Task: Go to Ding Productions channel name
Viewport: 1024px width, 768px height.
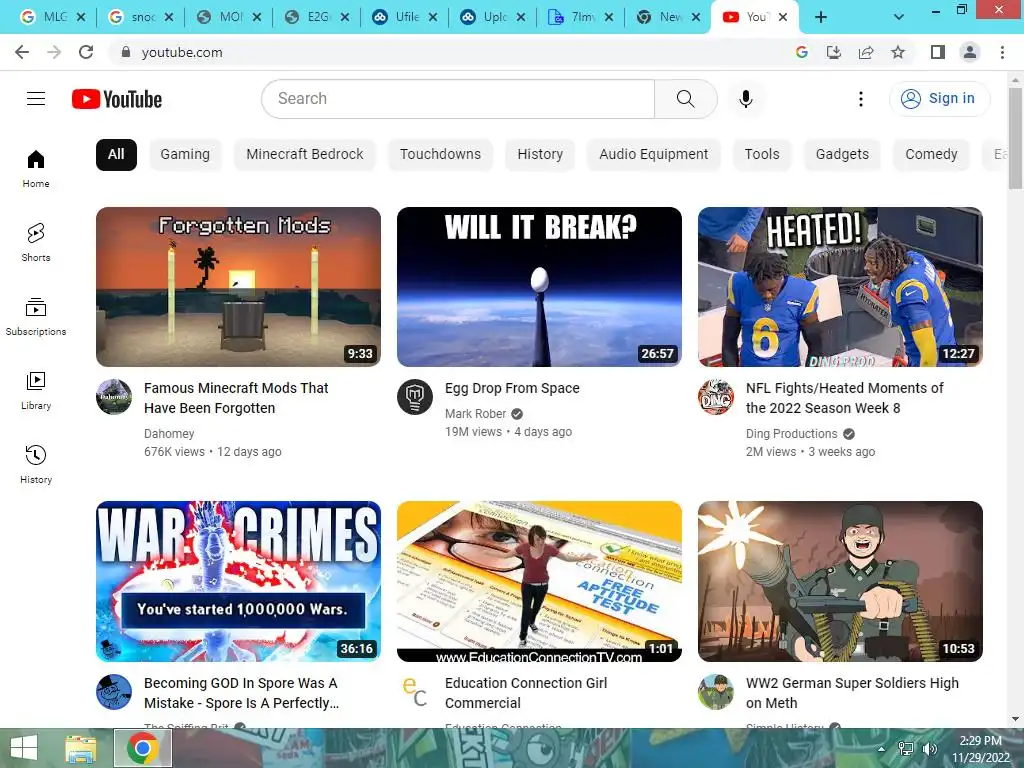Action: coord(792,434)
